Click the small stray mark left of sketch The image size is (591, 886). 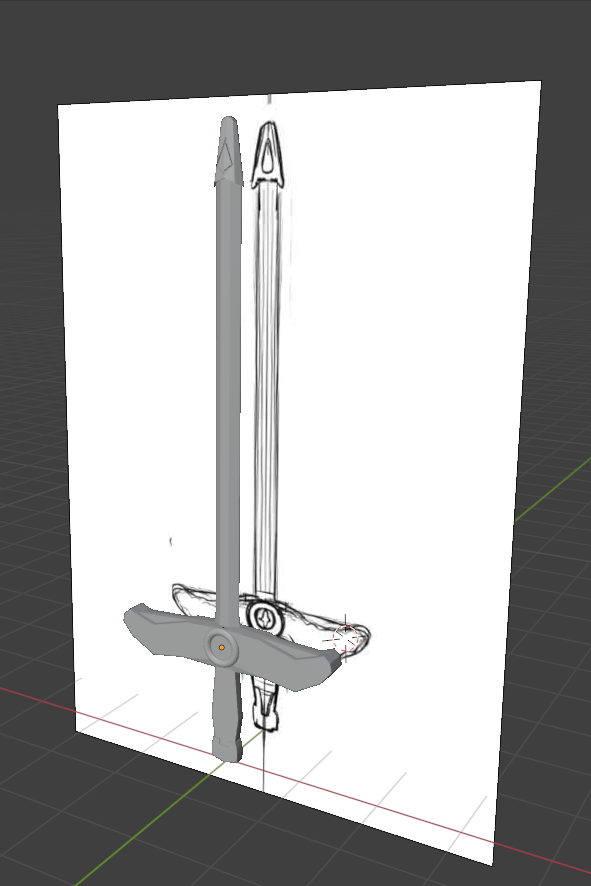coord(171,541)
